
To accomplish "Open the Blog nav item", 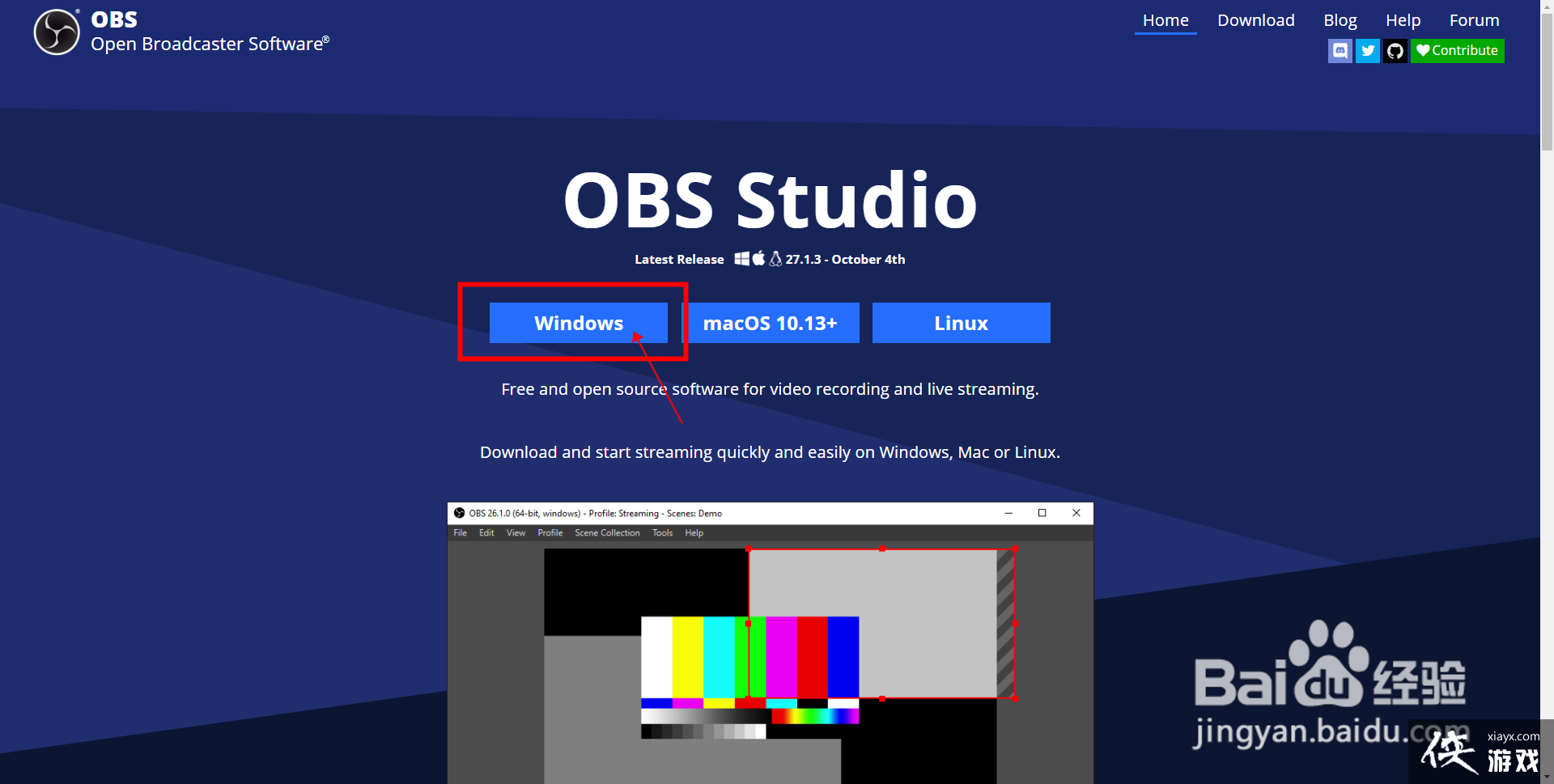I will [x=1340, y=20].
